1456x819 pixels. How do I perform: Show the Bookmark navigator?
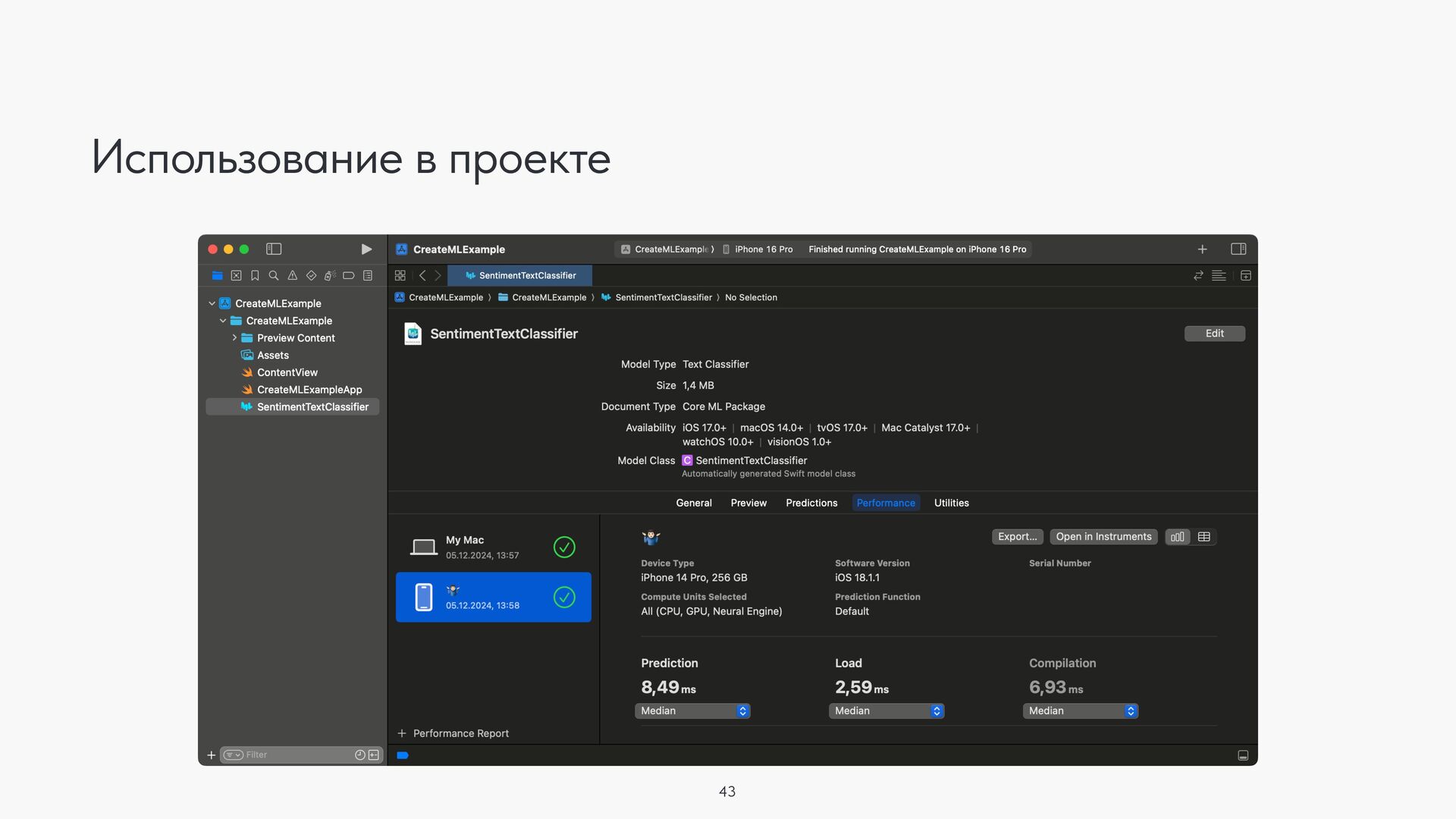pyautogui.click(x=255, y=275)
